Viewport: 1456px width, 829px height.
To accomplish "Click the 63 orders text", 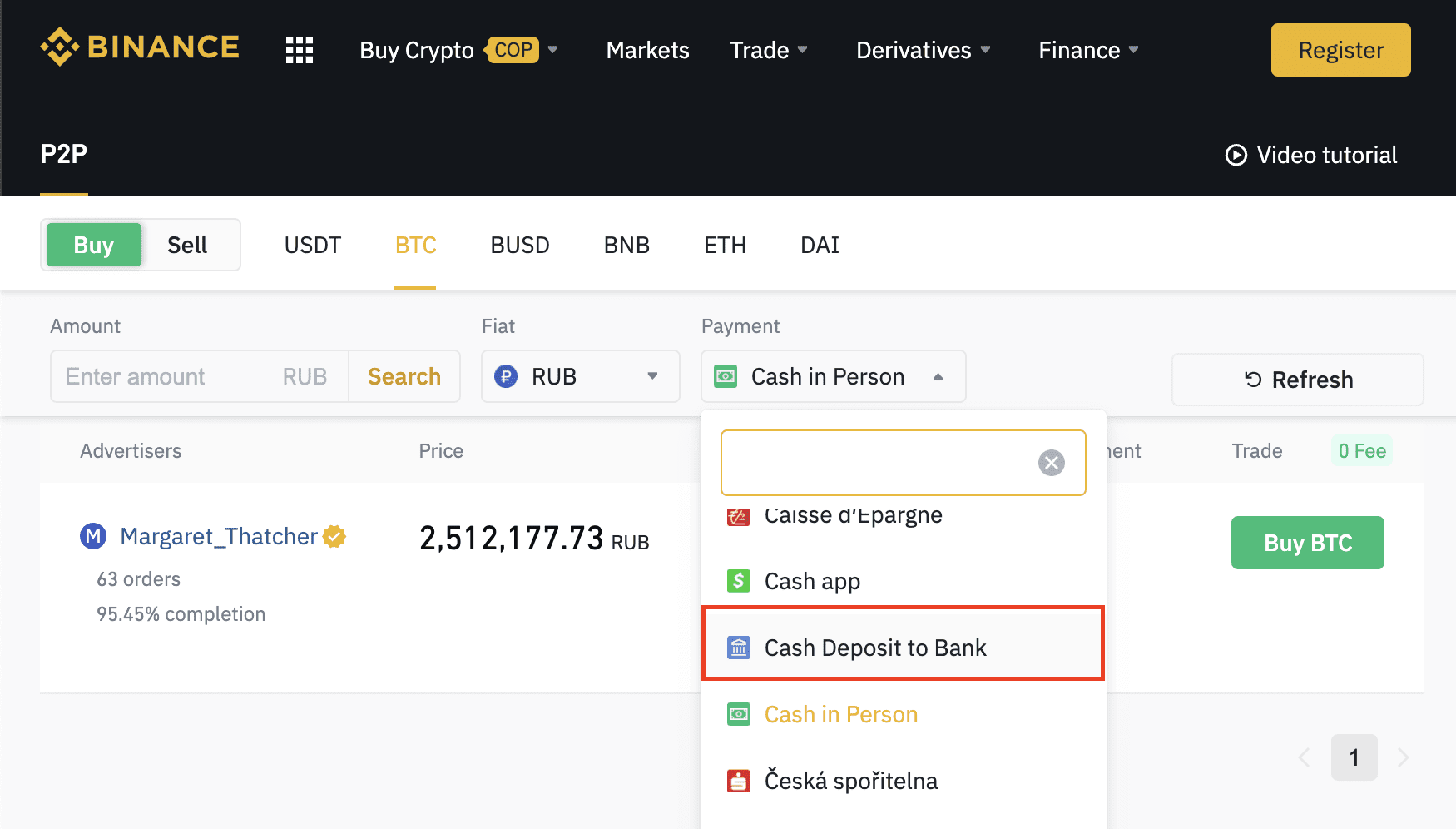I will click(138, 579).
